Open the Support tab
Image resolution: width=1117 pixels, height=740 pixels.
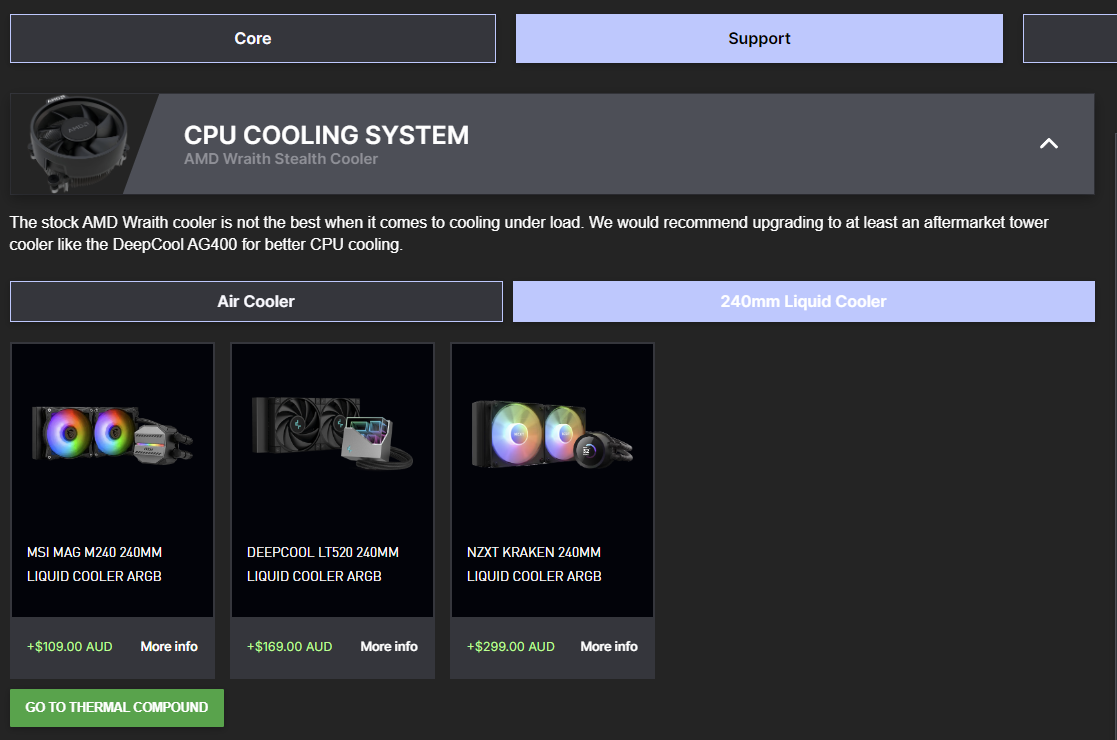click(x=759, y=38)
